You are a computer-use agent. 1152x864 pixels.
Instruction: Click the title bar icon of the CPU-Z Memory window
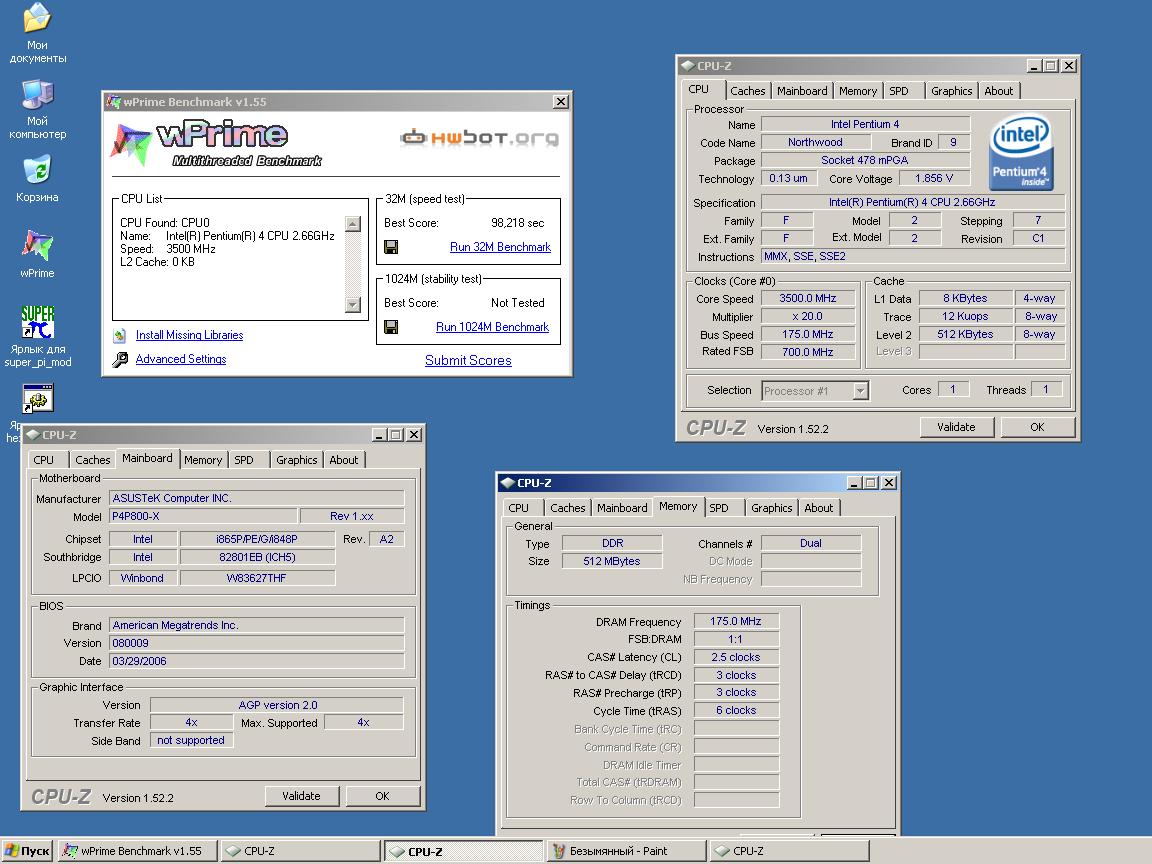pyautogui.click(x=507, y=483)
